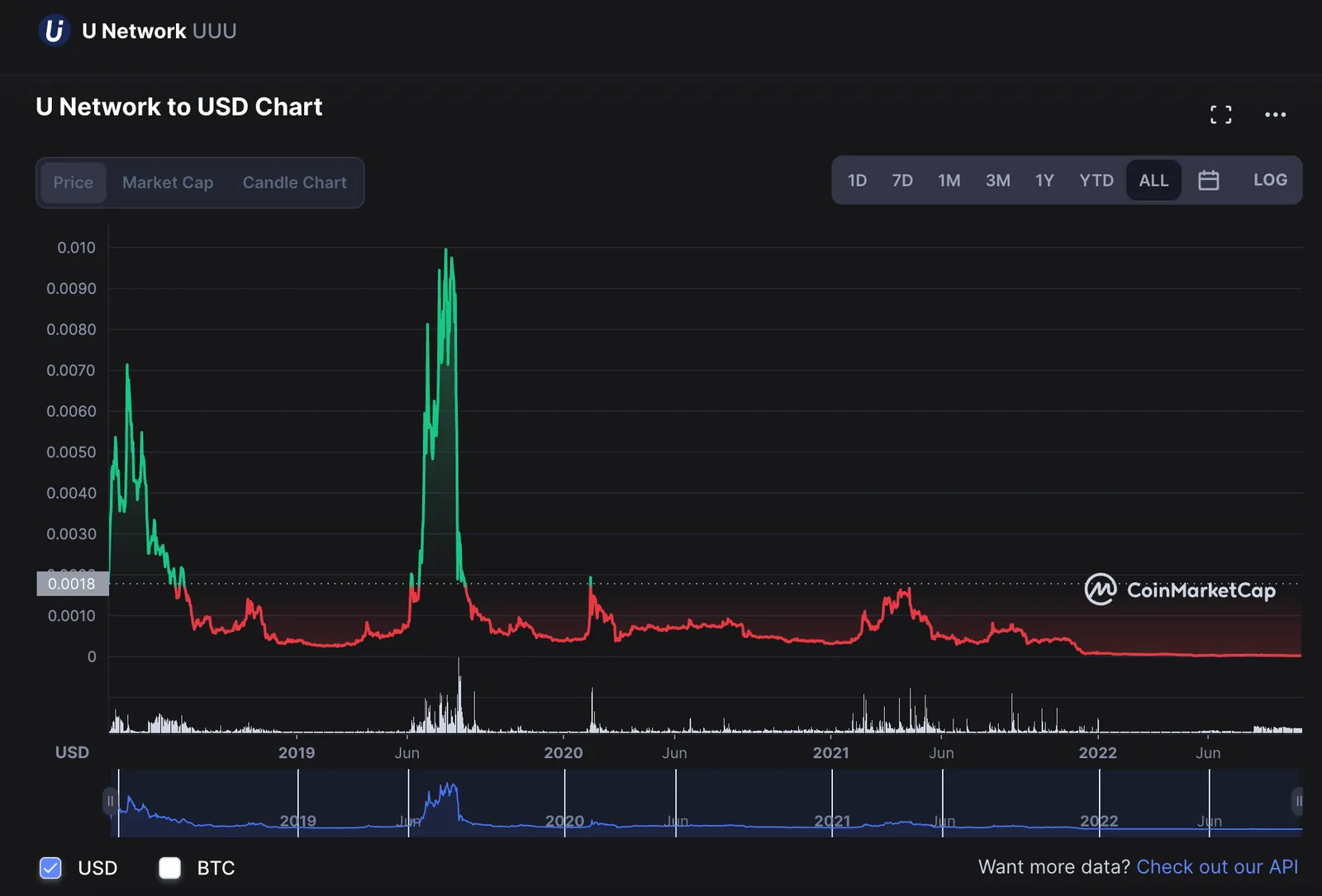Click the 0.0018 current price label
This screenshot has width=1322, height=896.
click(72, 584)
